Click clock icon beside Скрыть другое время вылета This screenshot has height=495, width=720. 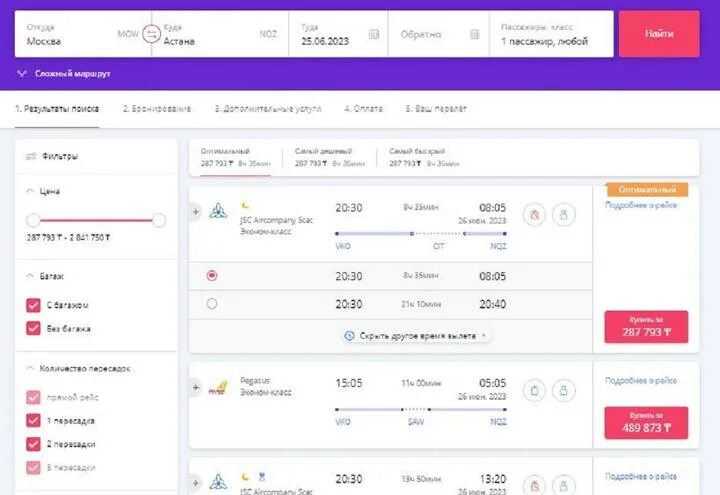point(349,336)
